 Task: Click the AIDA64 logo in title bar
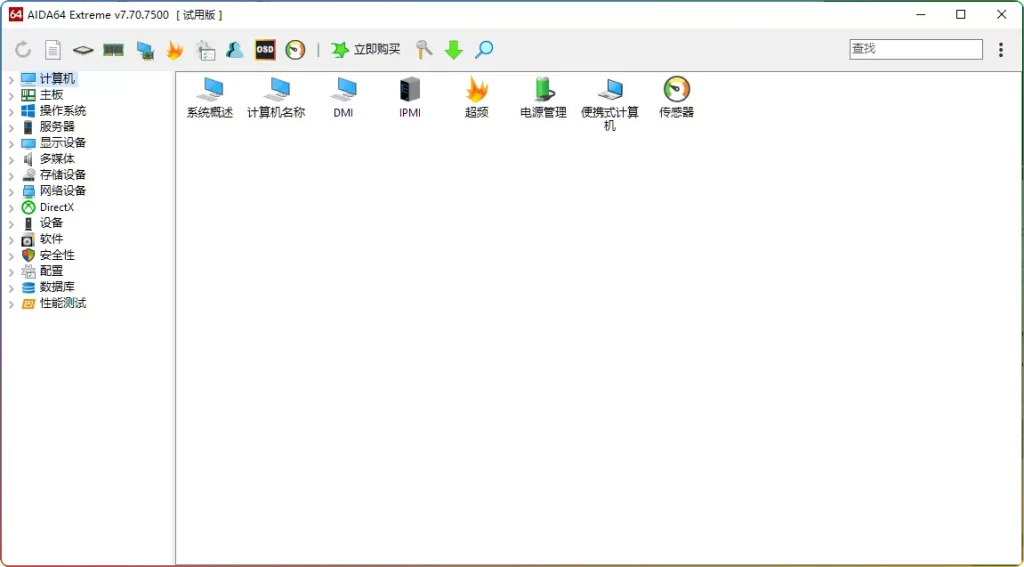point(16,14)
